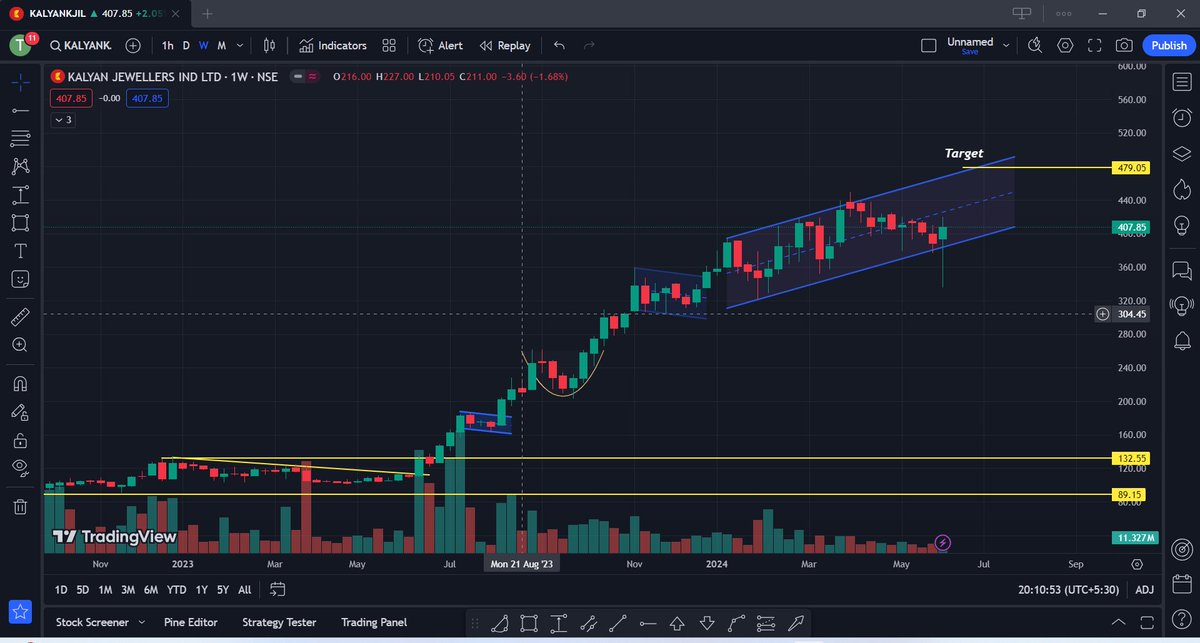
Task: Create a new Alert
Action: coord(440,46)
